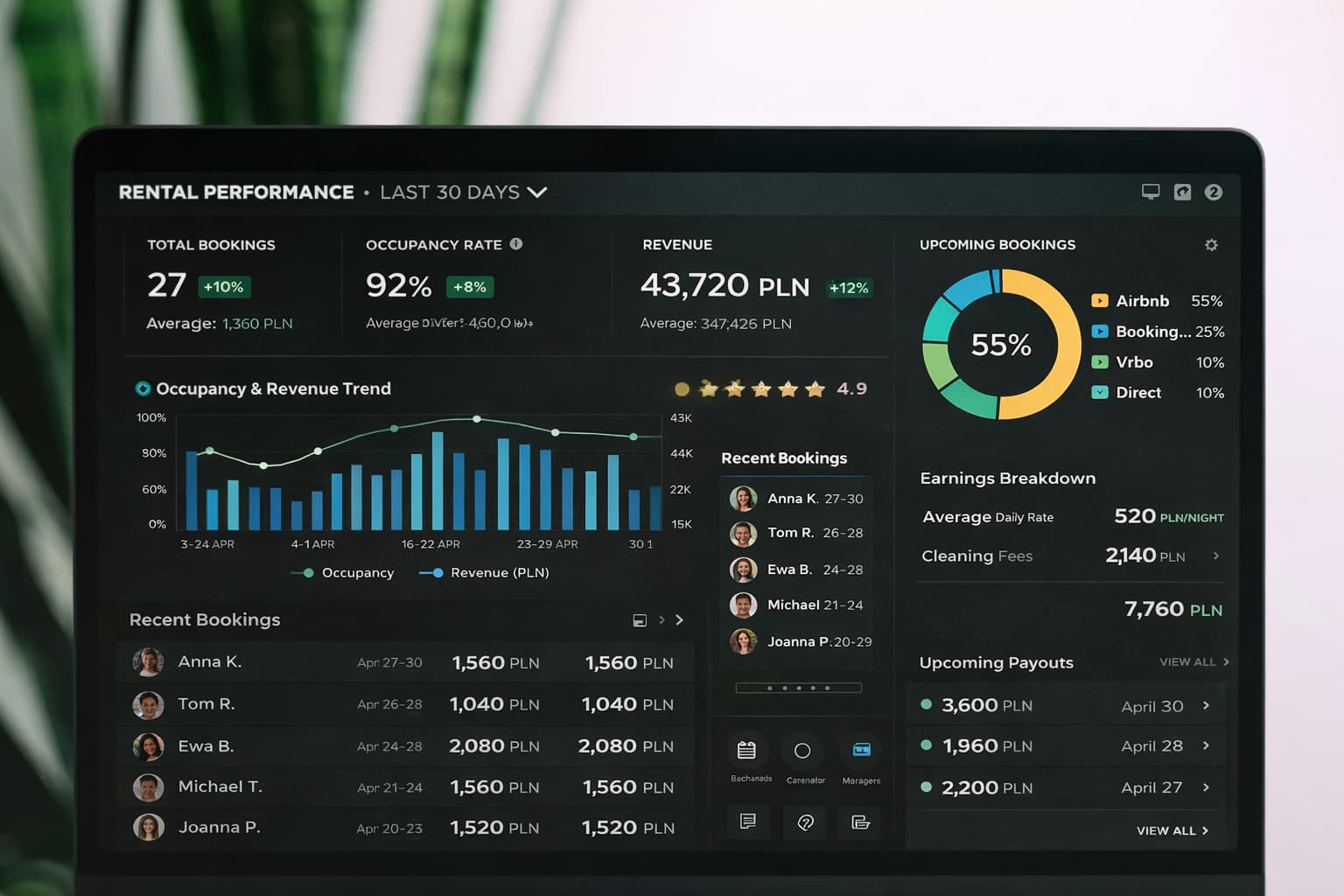
Task: Click the monitor display icon in header
Action: pyautogui.click(x=1151, y=192)
